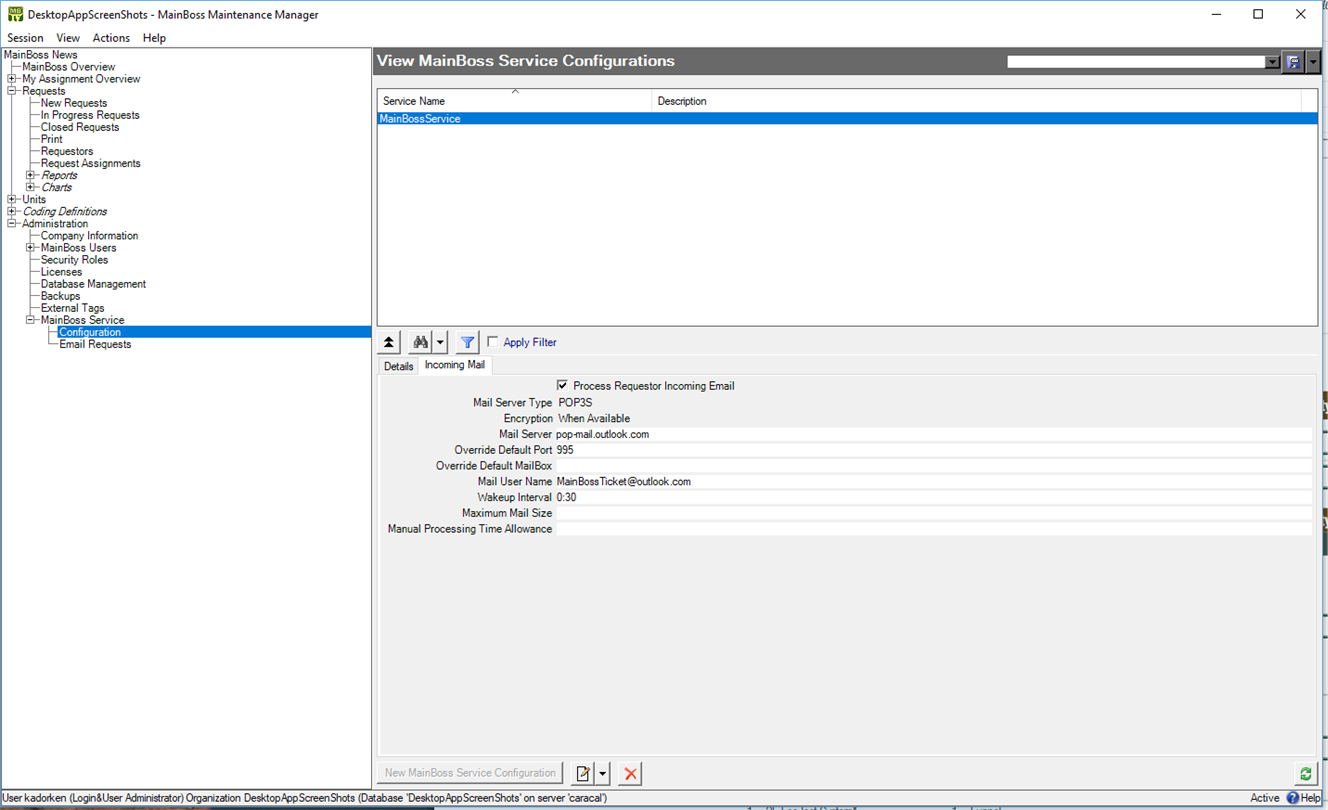Screen dimensions: 1328x810
Task: Click the Manual Processing Time Allowance field
Action: [933, 529]
